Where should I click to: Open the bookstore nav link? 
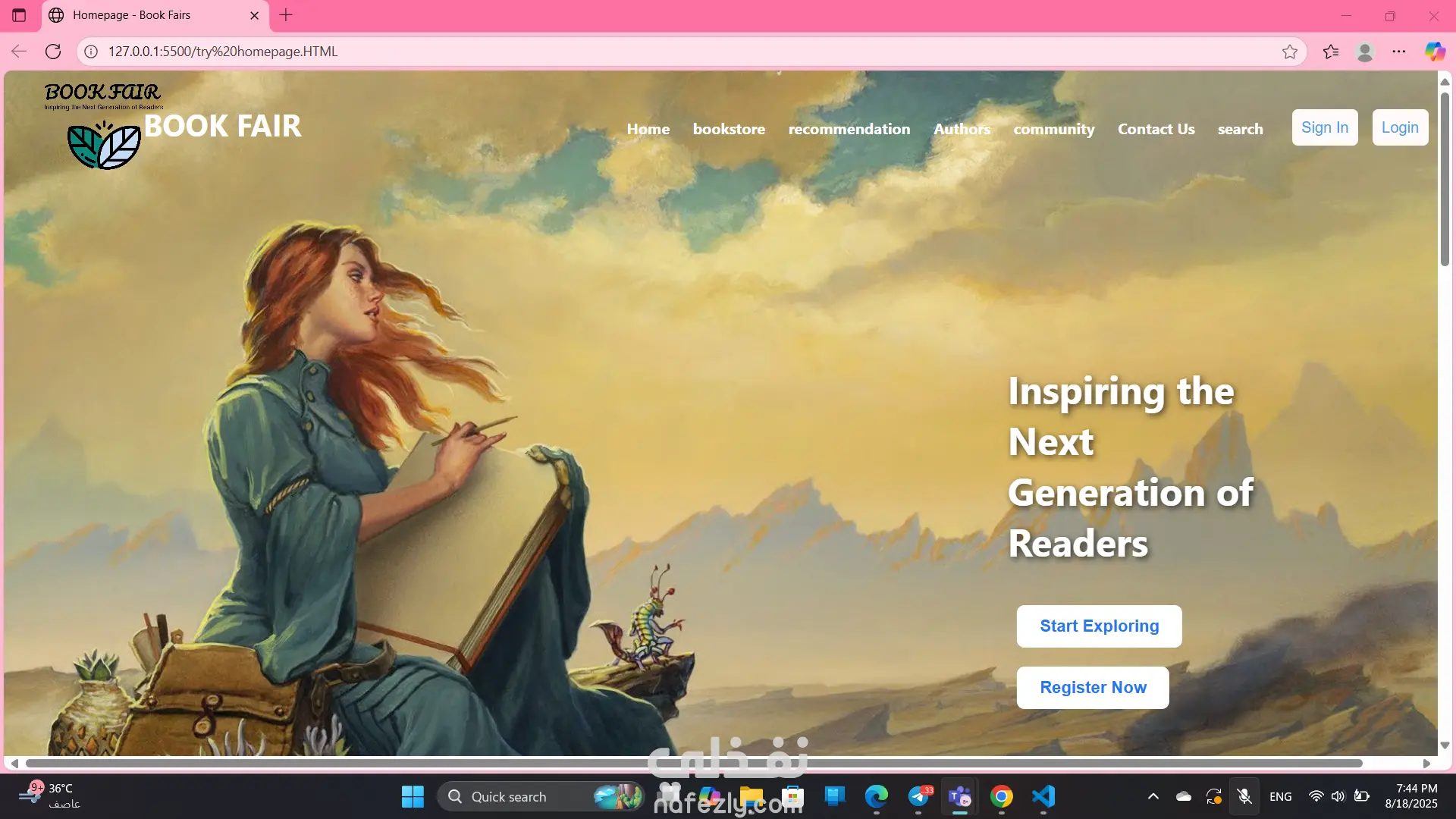(x=729, y=129)
